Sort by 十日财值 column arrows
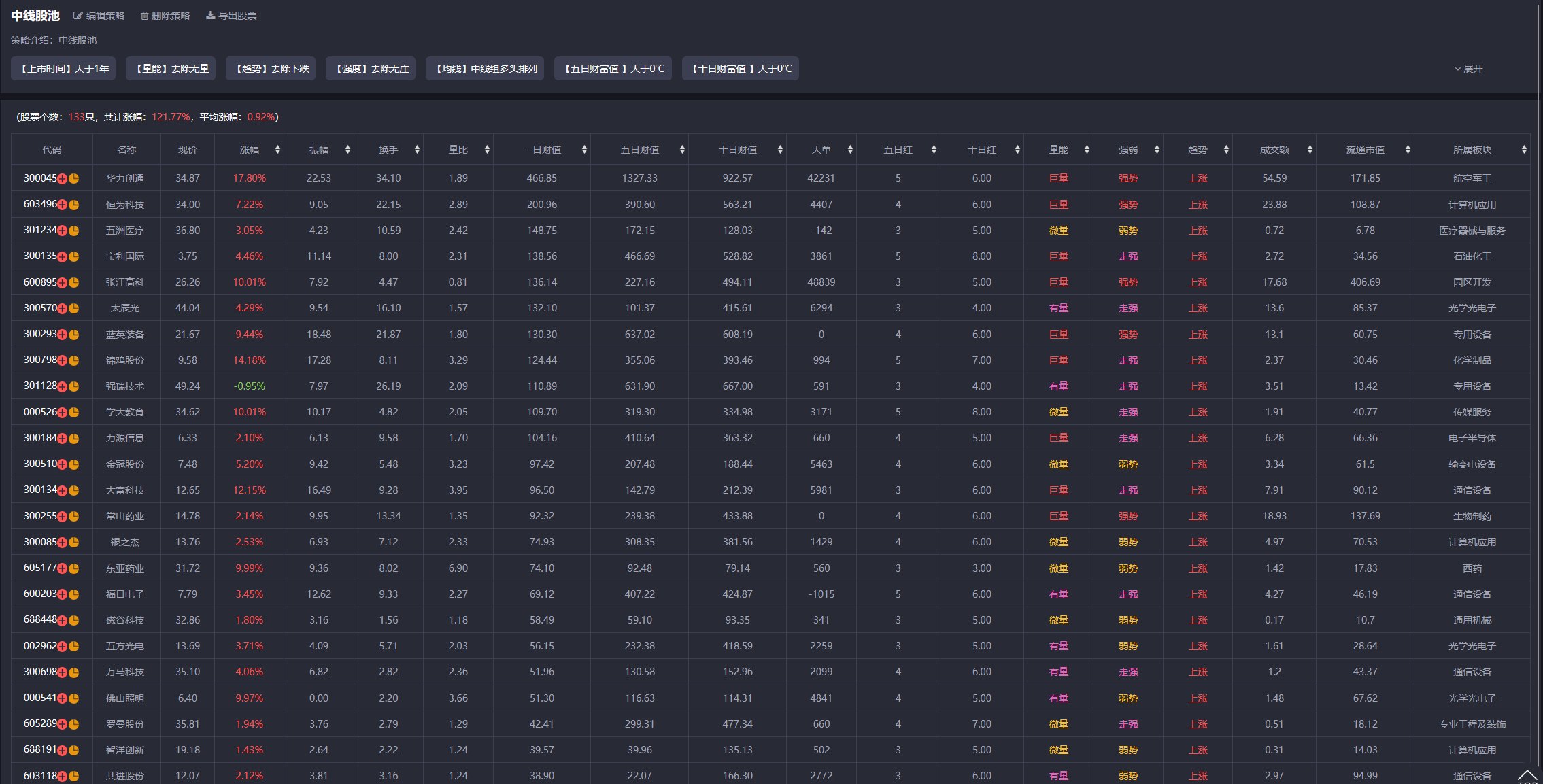 tap(780, 150)
